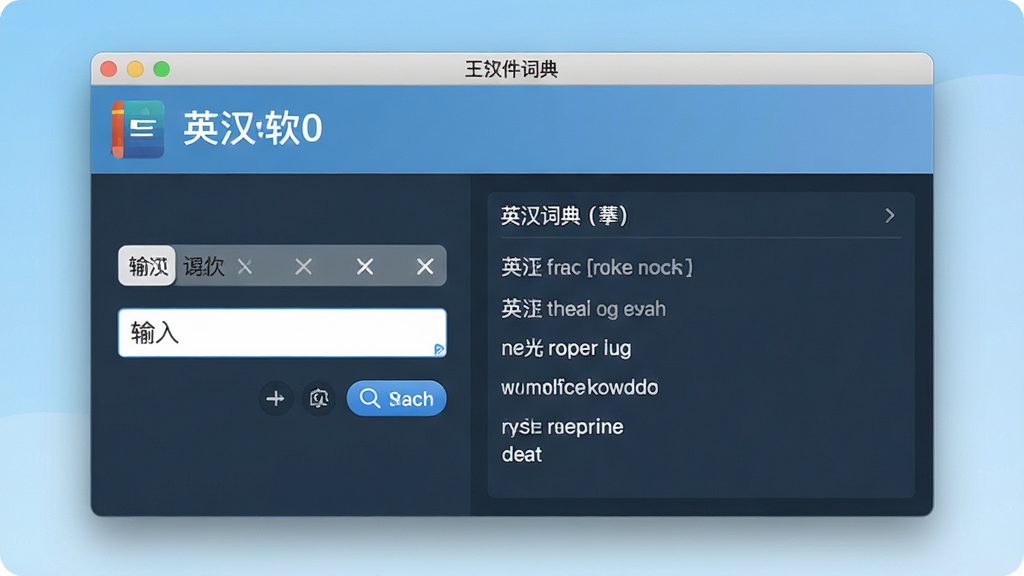Select result 'theal og eyah'

(x=584, y=308)
